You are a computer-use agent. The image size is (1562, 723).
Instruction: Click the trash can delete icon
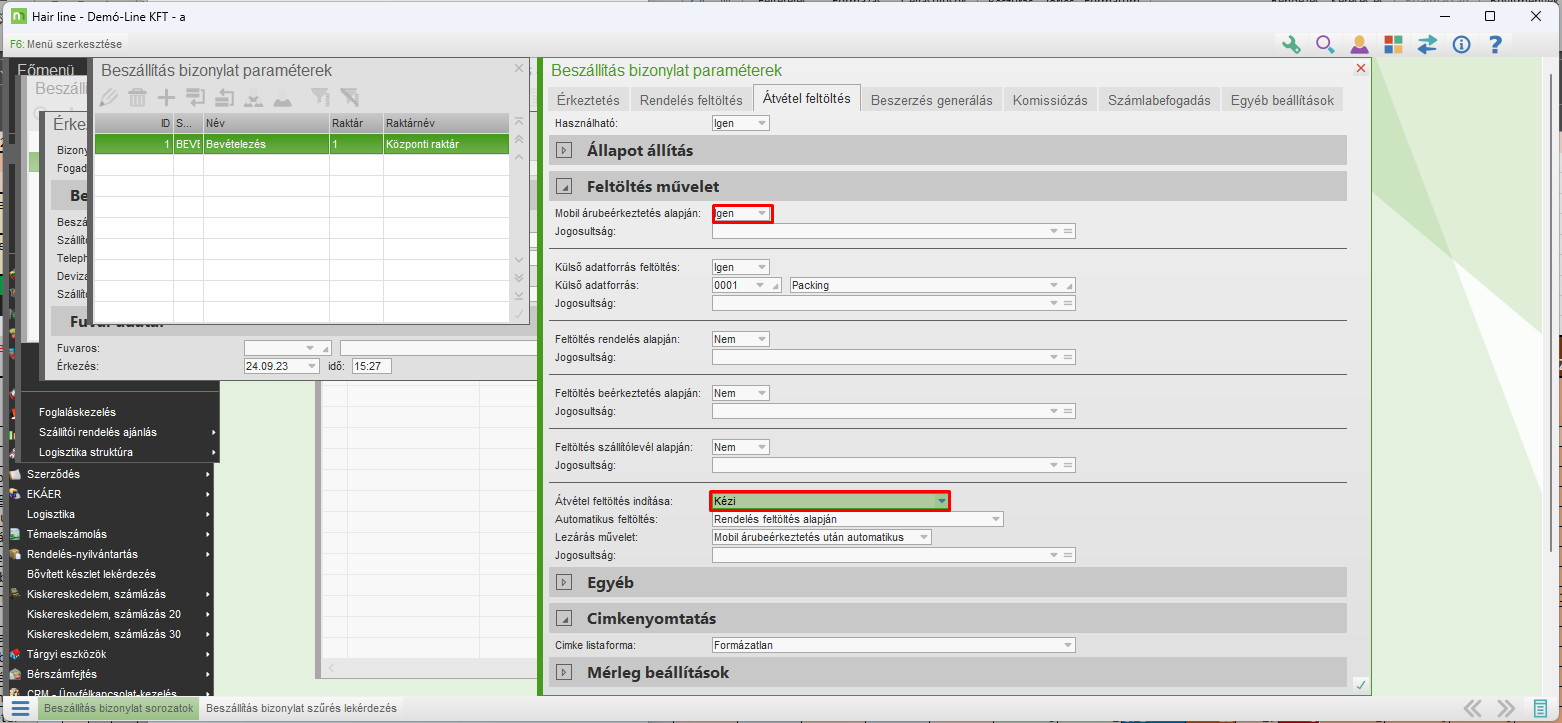pyautogui.click(x=138, y=97)
